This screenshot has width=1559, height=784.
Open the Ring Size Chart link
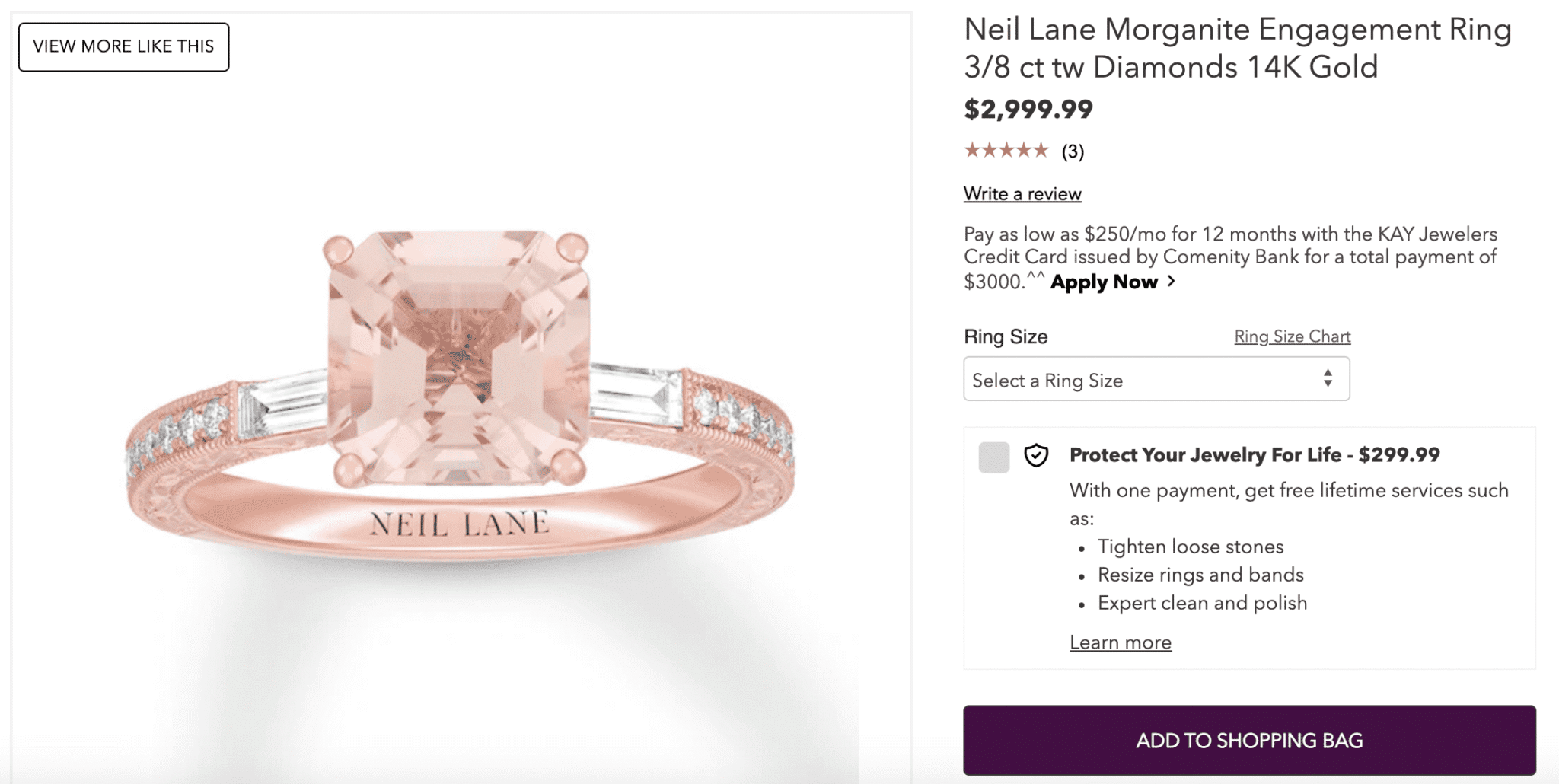pyautogui.click(x=1292, y=336)
